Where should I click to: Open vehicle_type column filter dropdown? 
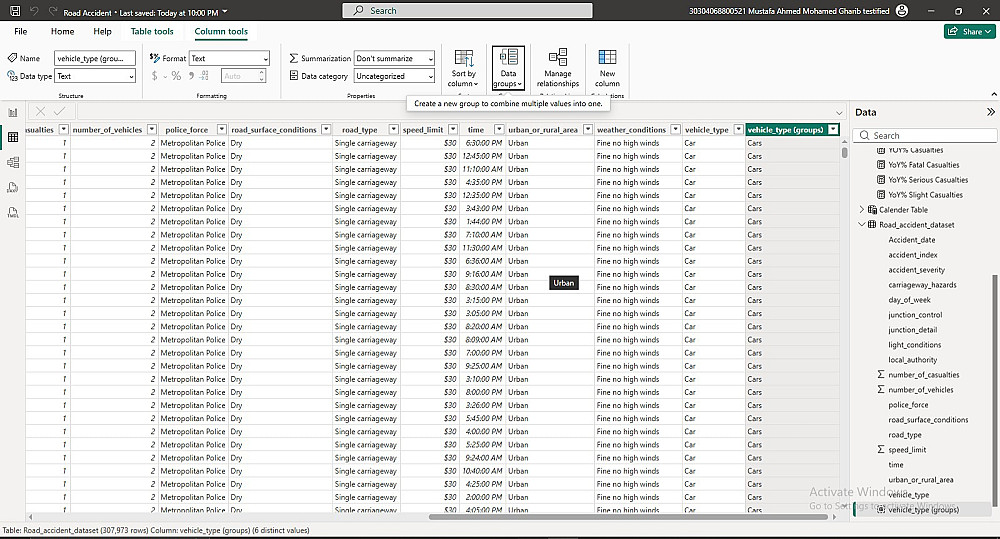pos(738,130)
